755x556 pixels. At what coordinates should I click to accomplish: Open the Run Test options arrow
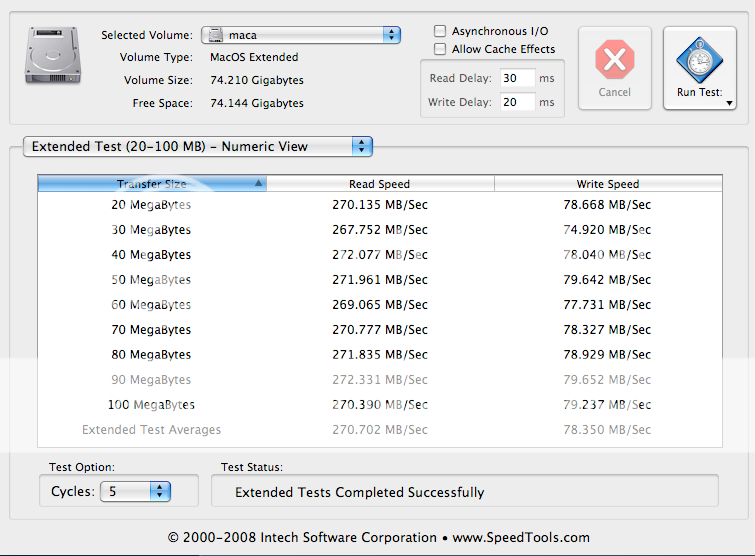pyautogui.click(x=729, y=103)
